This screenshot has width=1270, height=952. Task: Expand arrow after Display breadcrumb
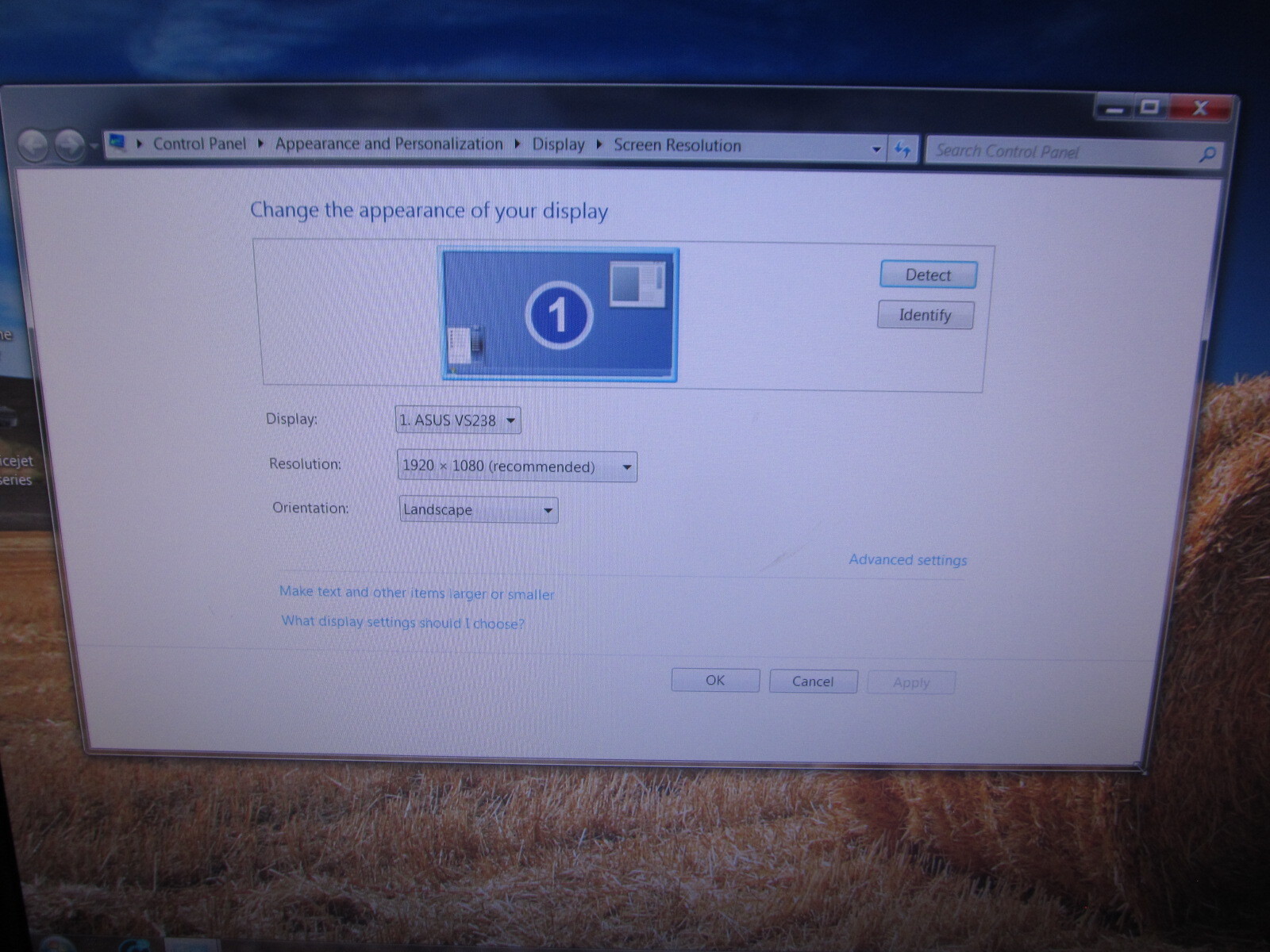(x=599, y=145)
